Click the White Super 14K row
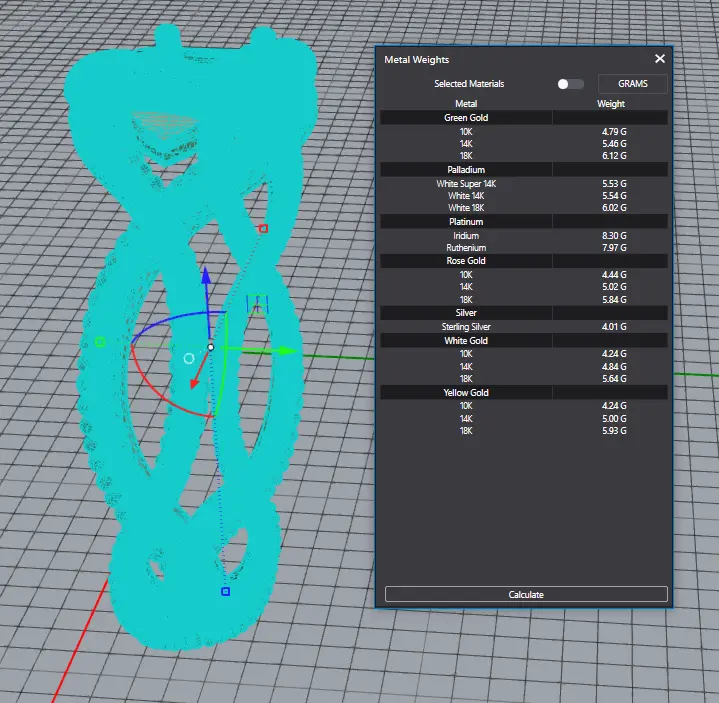 coord(524,183)
